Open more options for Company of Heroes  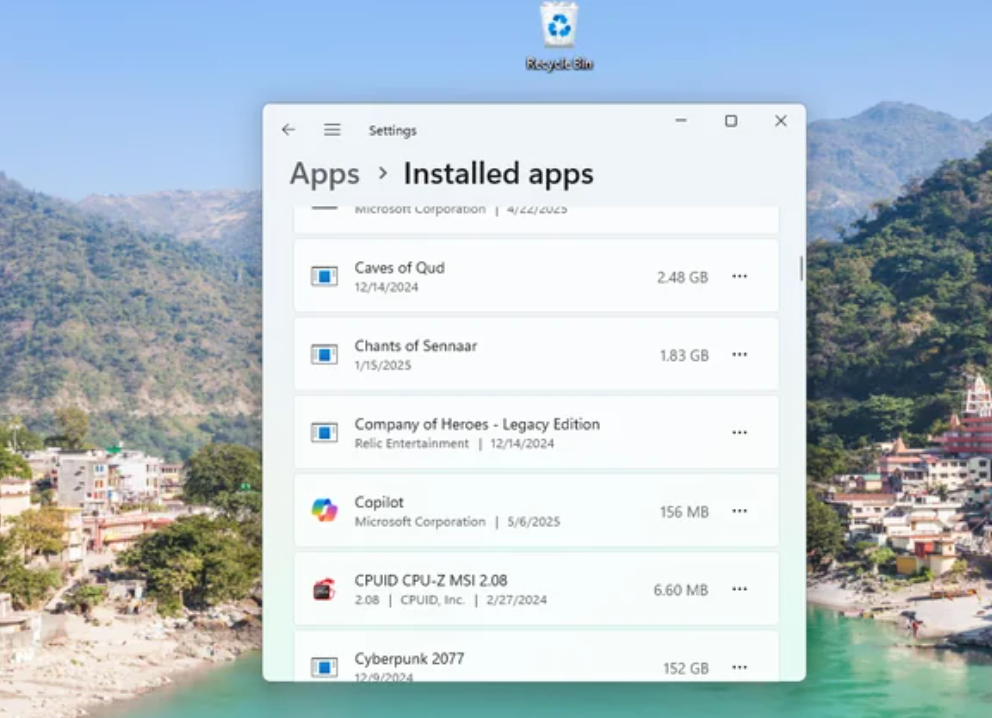point(740,433)
